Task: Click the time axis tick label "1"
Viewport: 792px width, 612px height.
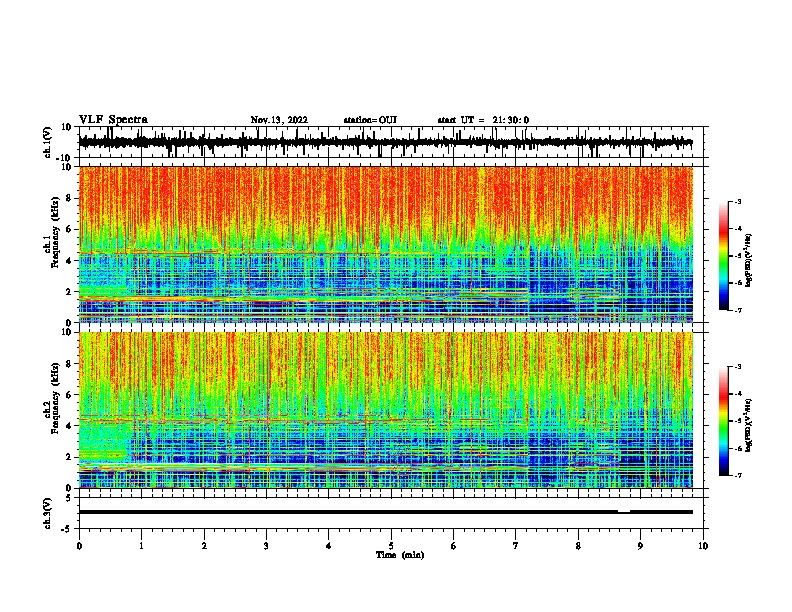Action: coord(141,546)
